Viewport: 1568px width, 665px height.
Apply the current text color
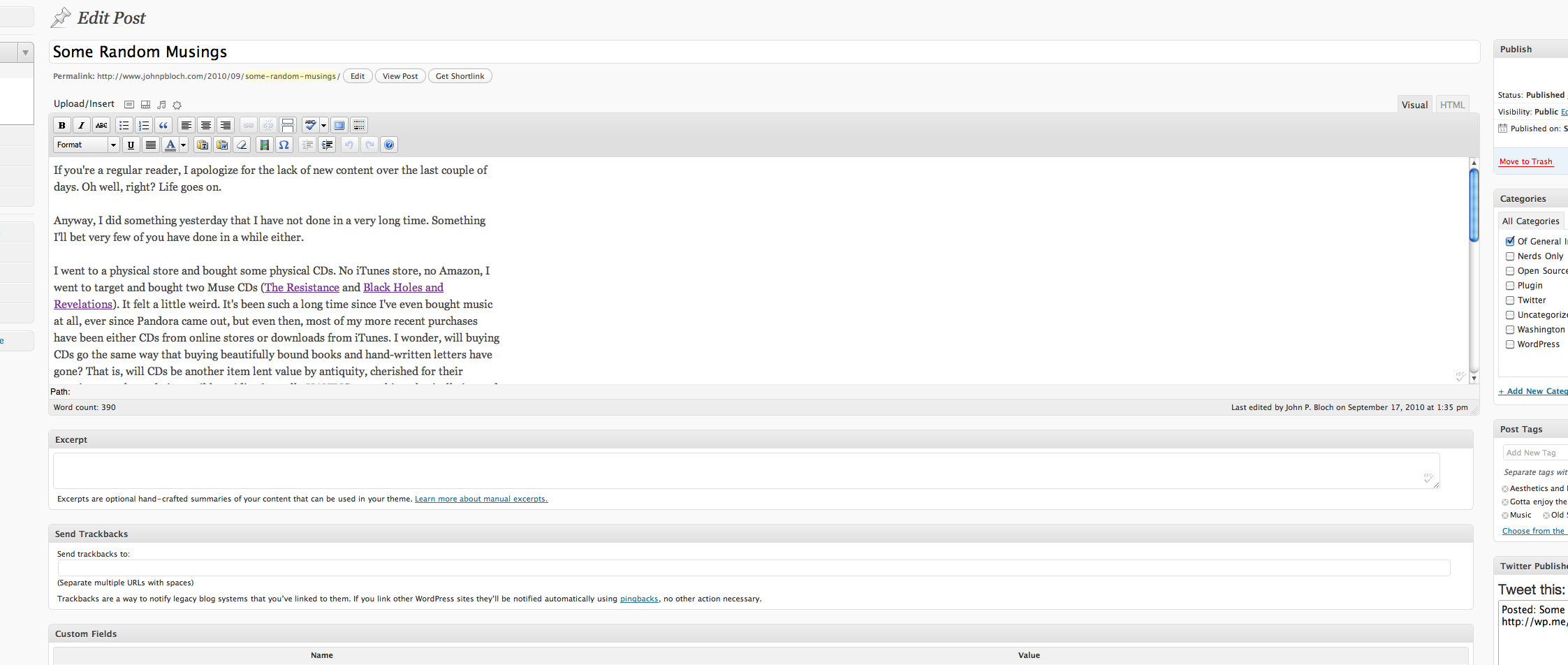[x=170, y=145]
